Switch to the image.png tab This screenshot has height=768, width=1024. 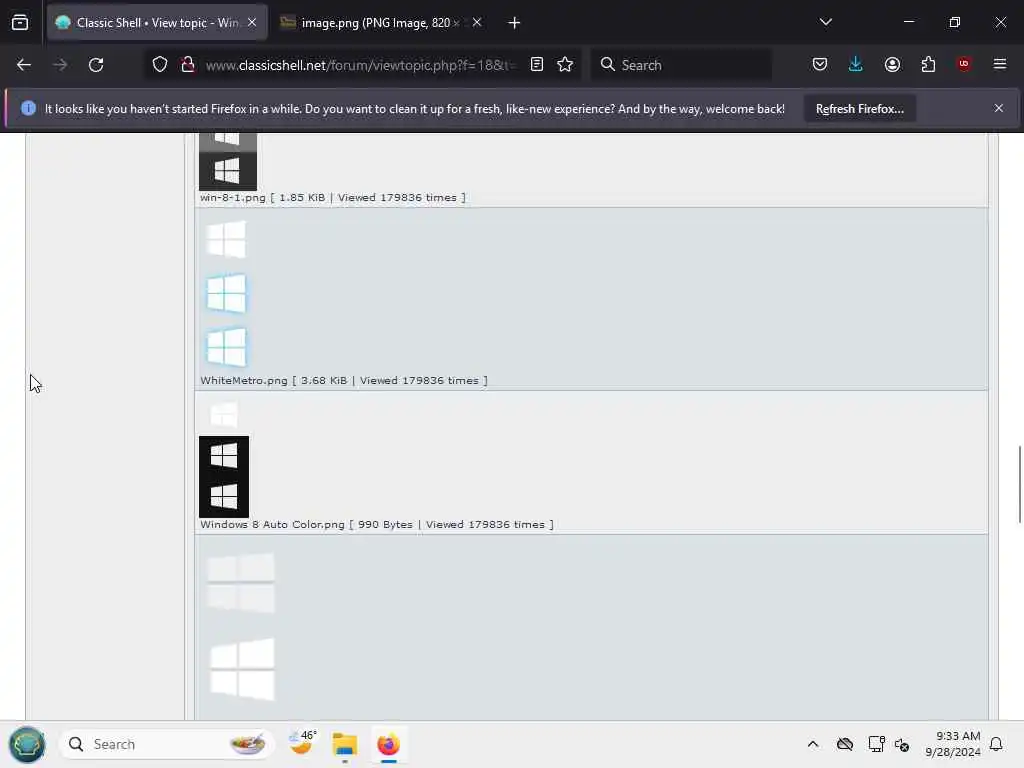(381, 23)
